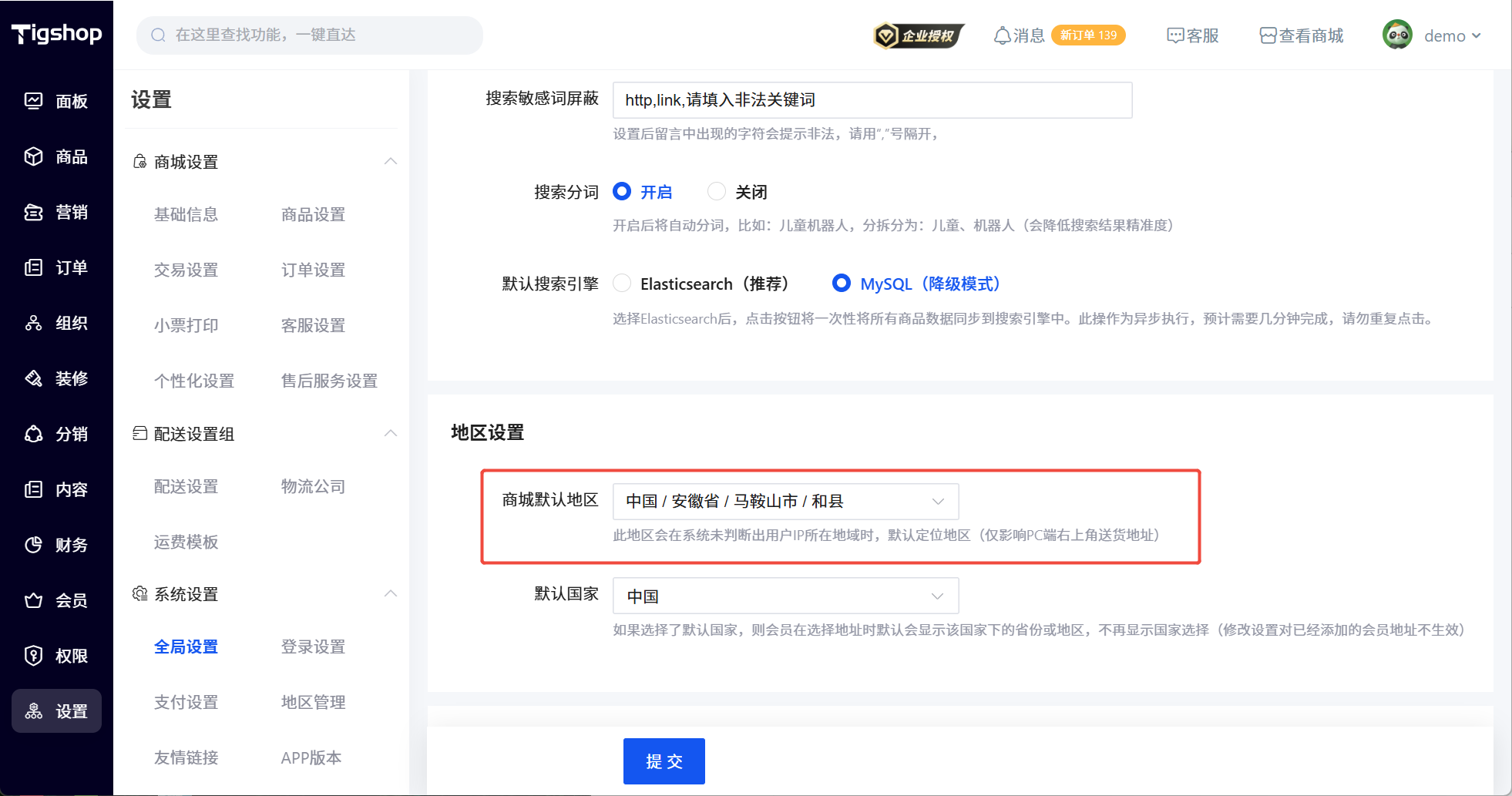Image resolution: width=1512 pixels, height=796 pixels.
Task: Open 地区管理 settings page
Action: click(x=313, y=702)
